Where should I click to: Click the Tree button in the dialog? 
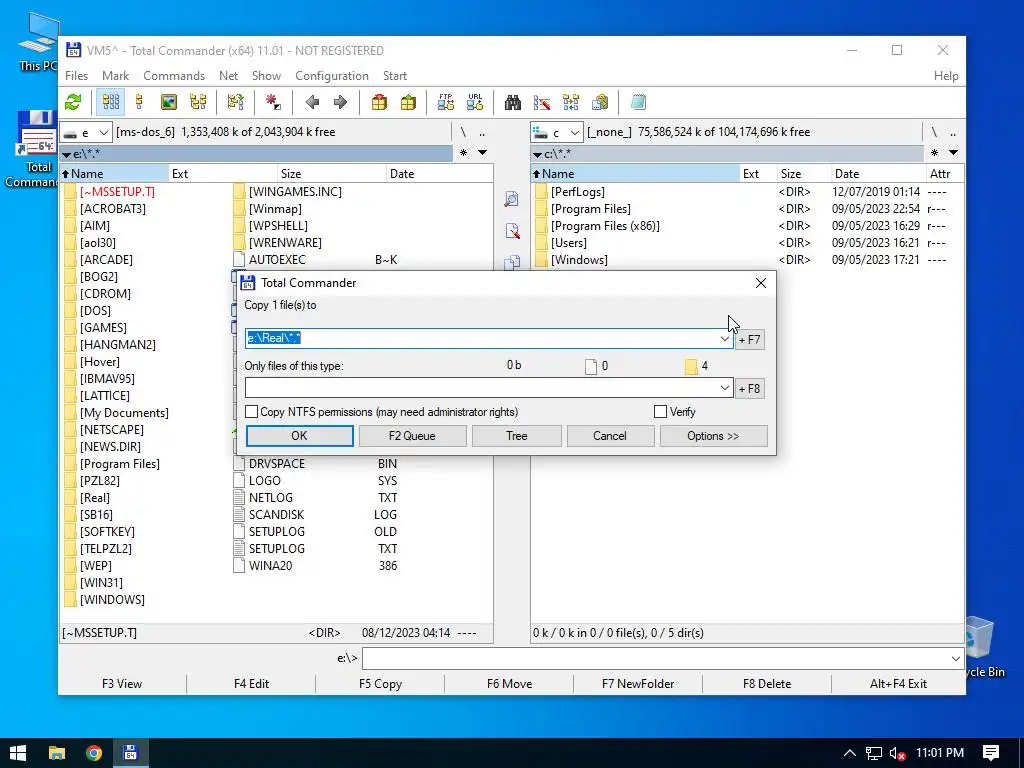click(x=517, y=436)
